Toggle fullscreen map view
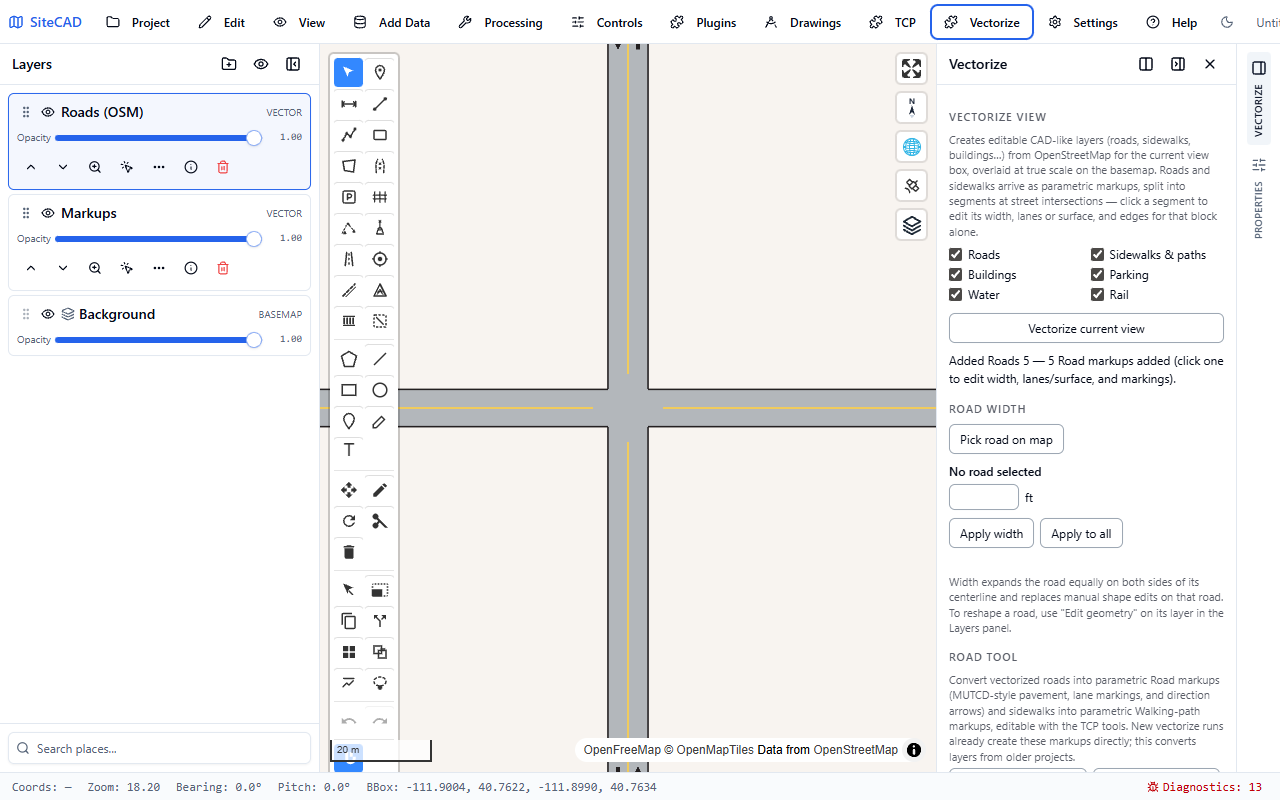Screen dimensions: 1280x800 (x=911, y=68)
